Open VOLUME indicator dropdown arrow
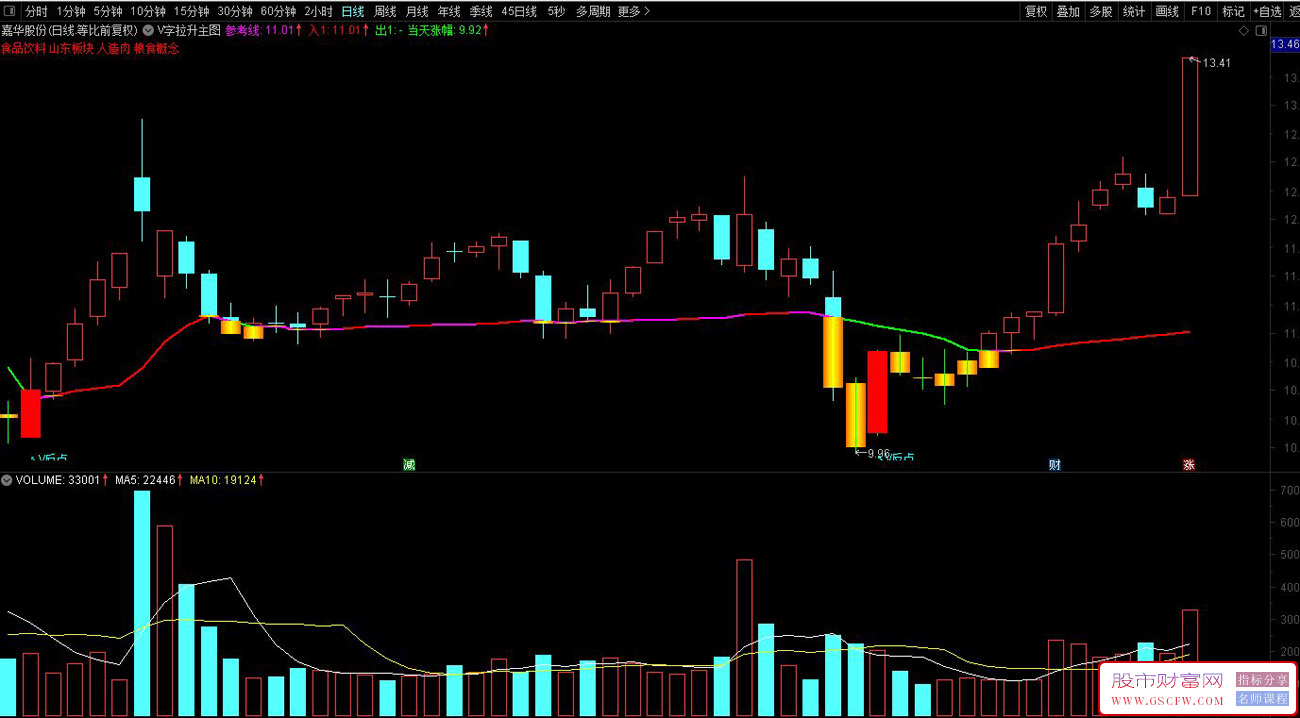This screenshot has width=1300, height=718. (7, 480)
